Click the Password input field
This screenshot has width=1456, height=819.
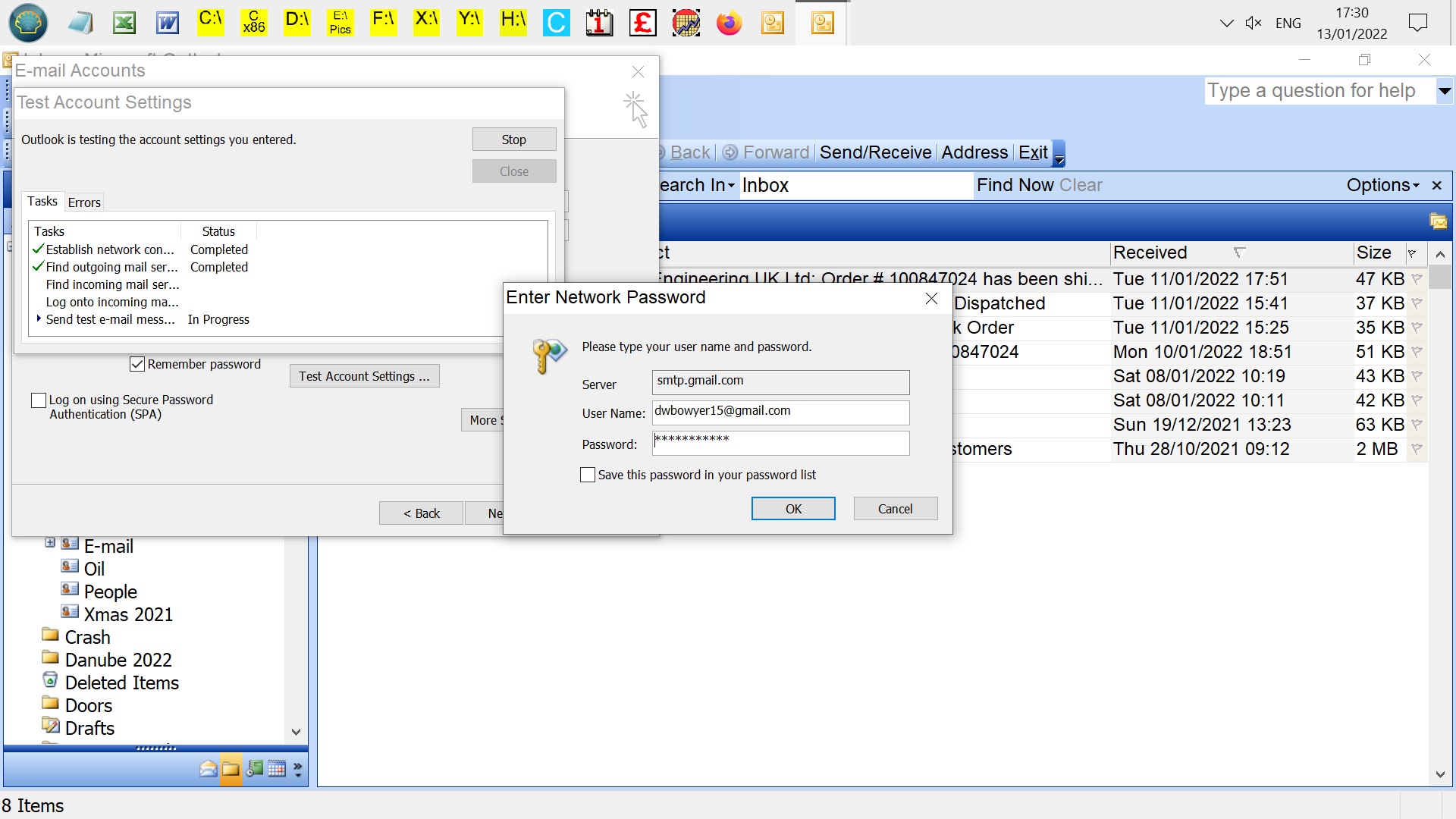[x=780, y=443]
